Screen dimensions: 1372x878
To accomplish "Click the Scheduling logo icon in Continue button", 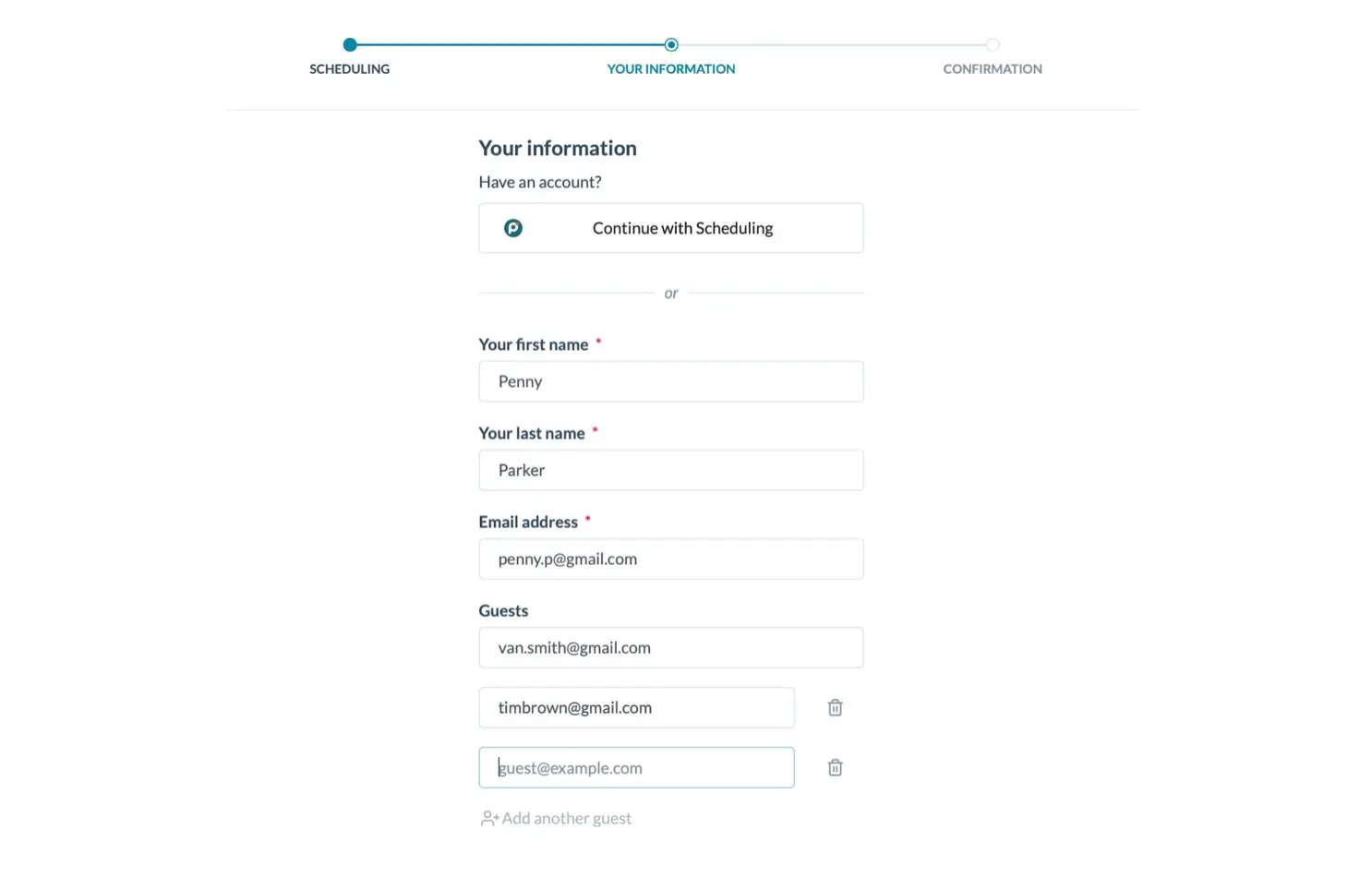I will tap(513, 228).
